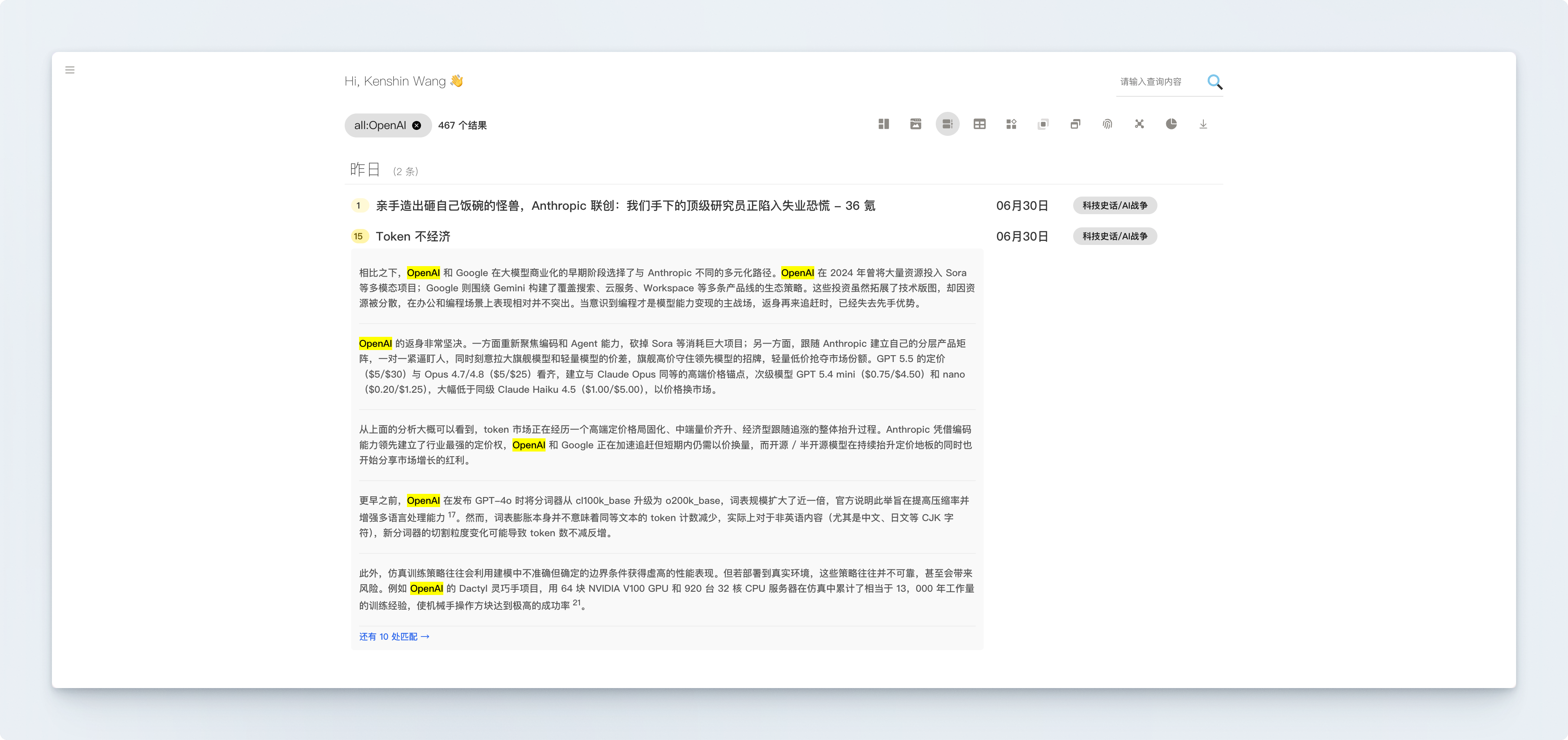
Task: Switch to the table grid view
Action: click(x=979, y=124)
